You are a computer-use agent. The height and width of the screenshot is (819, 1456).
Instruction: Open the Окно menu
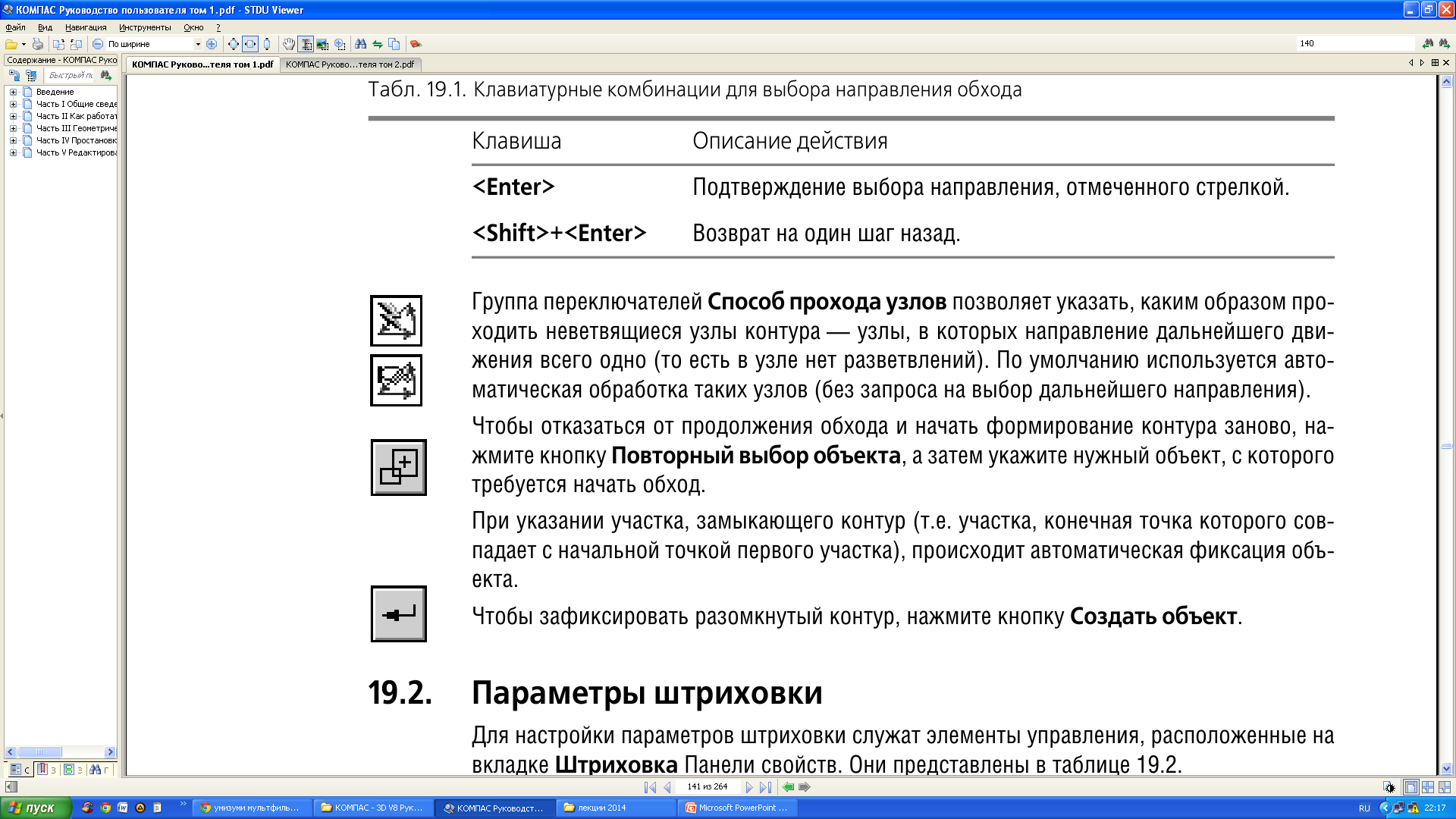point(193,27)
